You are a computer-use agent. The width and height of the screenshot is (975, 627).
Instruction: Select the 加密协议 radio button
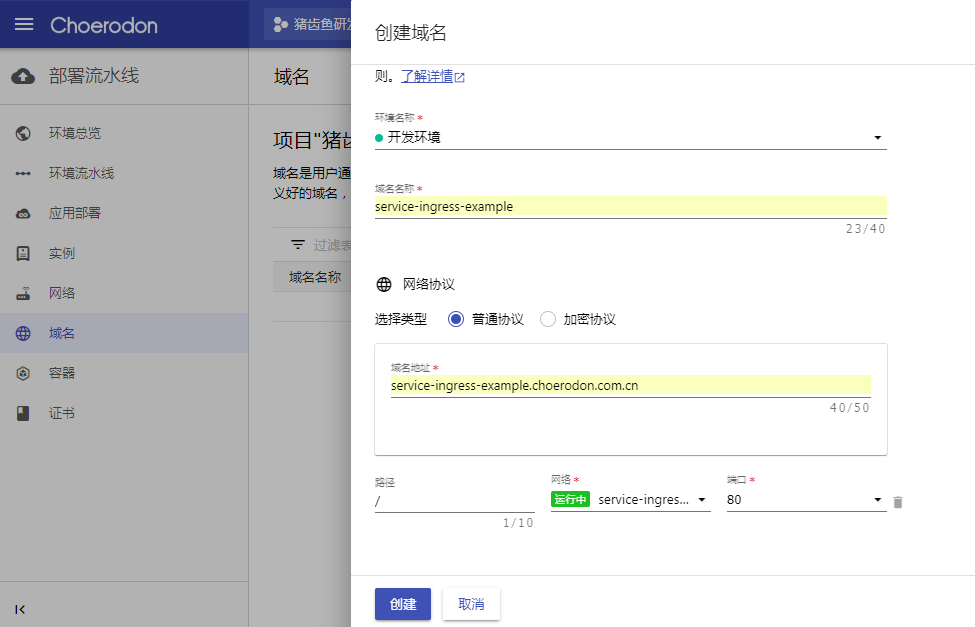[548, 319]
